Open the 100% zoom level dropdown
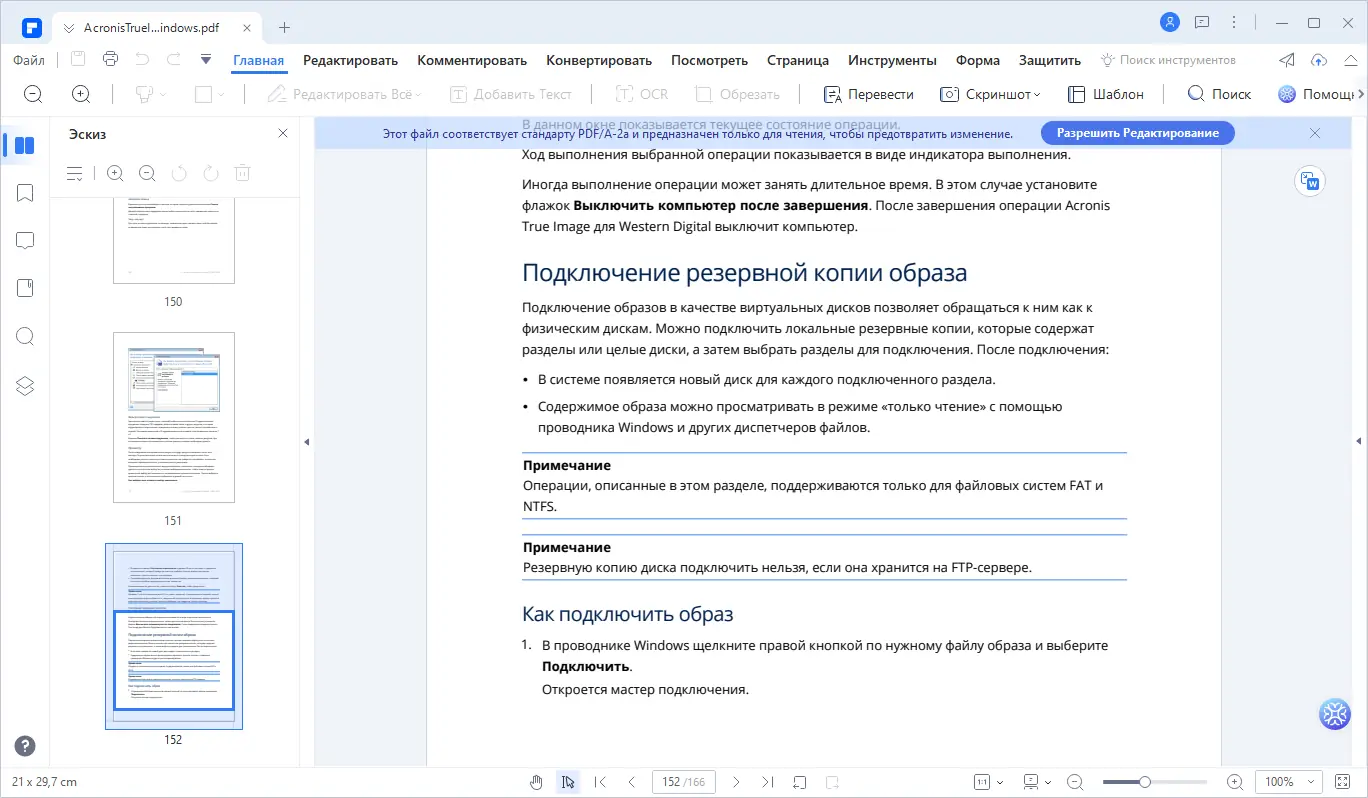 pos(1288,781)
